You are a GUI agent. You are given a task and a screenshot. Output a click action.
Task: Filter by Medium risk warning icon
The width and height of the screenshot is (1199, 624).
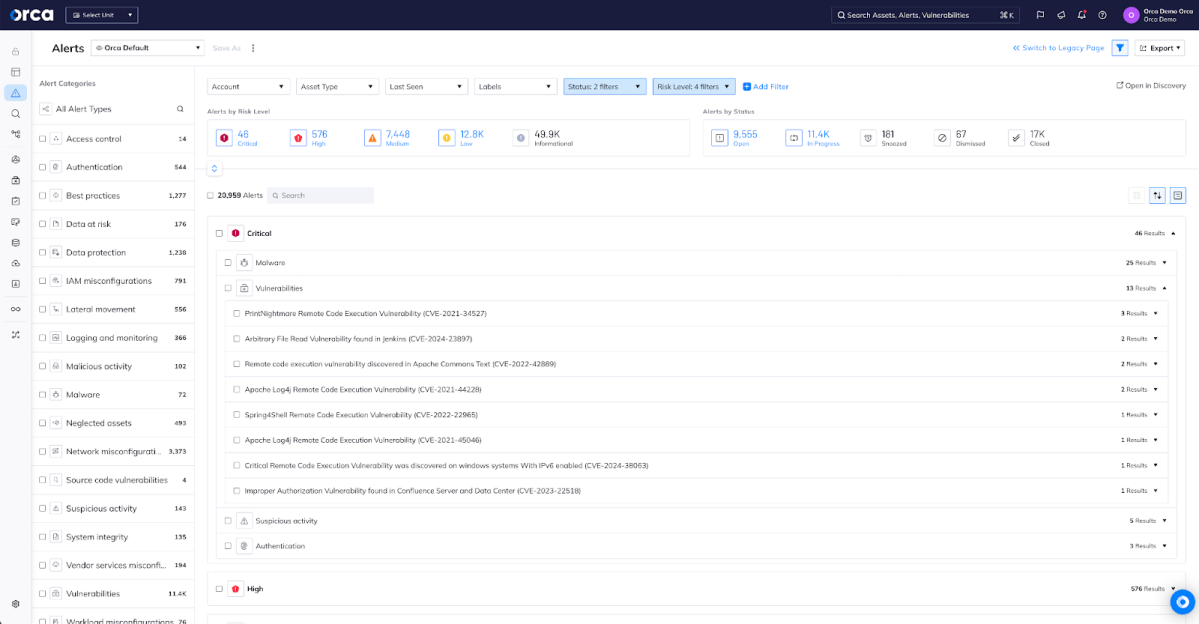pos(372,138)
